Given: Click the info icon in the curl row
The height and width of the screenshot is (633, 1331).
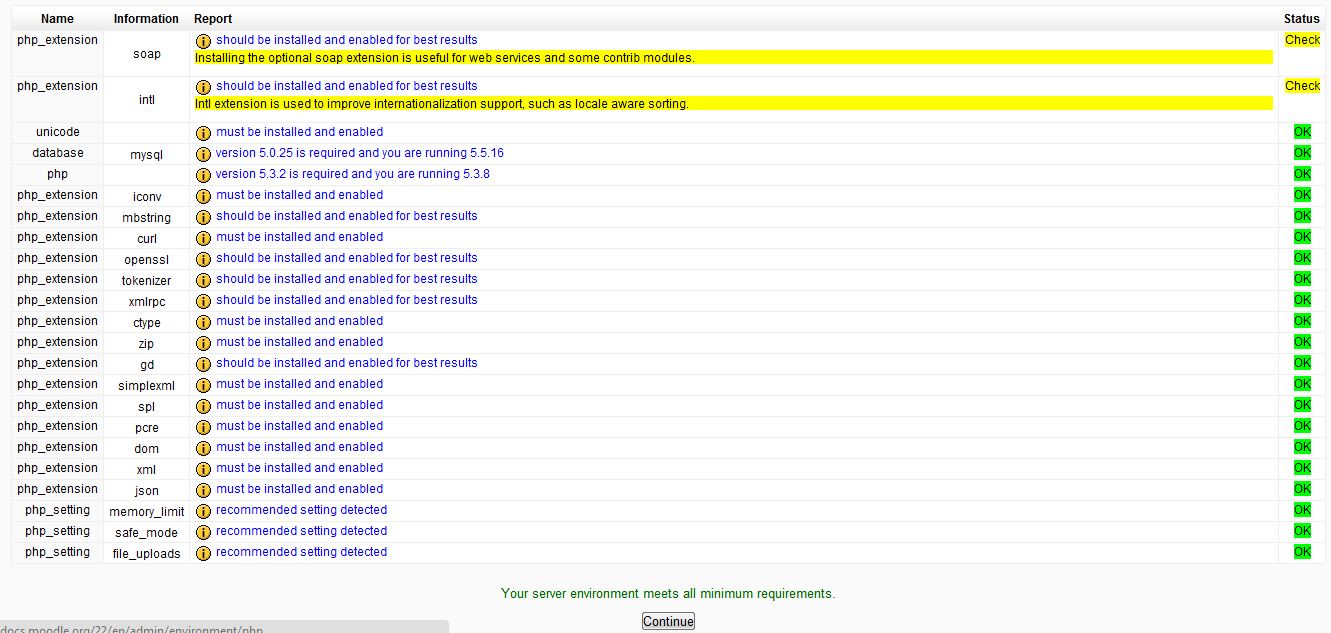Looking at the screenshot, I should pyautogui.click(x=204, y=238).
